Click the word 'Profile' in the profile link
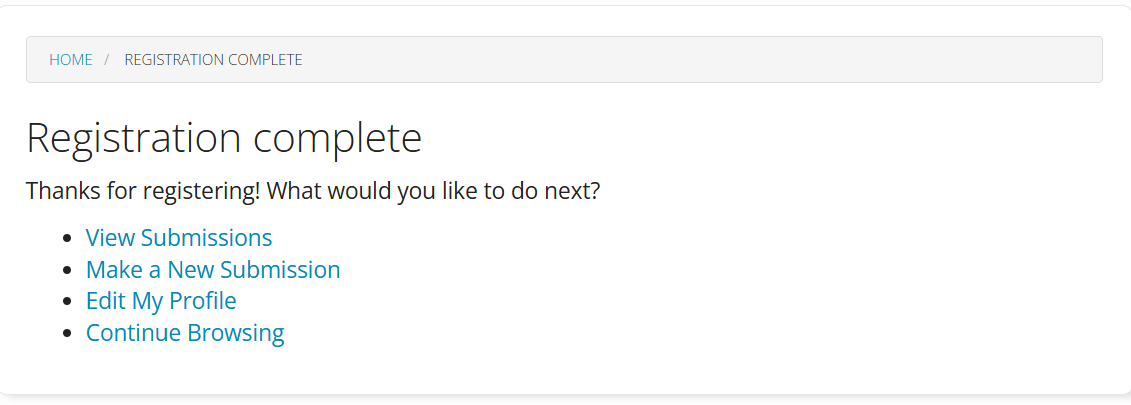 click(202, 301)
